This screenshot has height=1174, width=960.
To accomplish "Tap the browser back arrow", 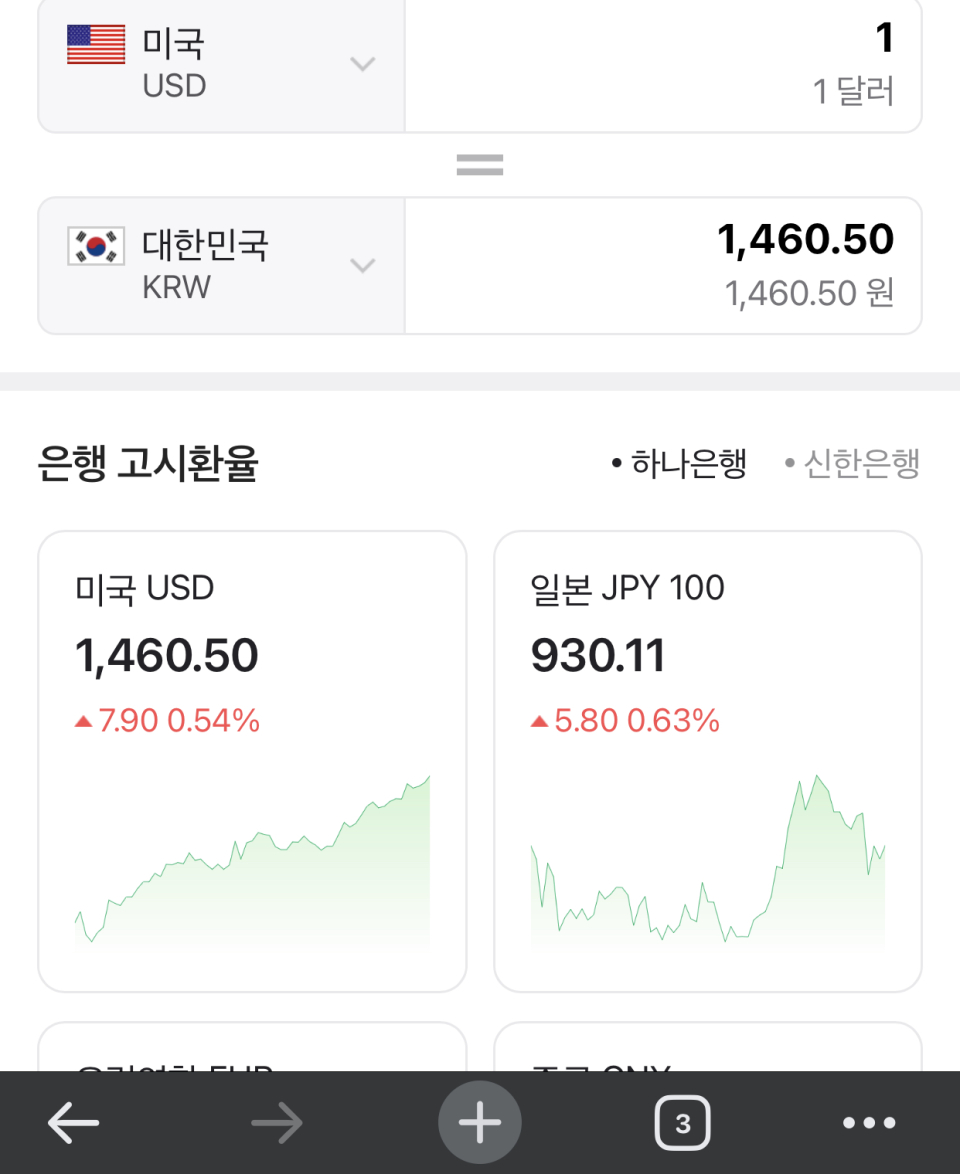I will click(74, 1124).
